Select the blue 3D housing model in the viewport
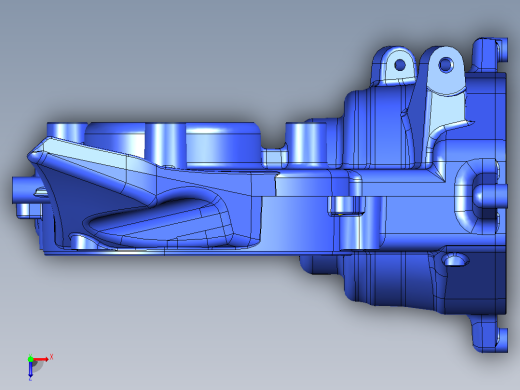520x390 pixels. point(260,195)
